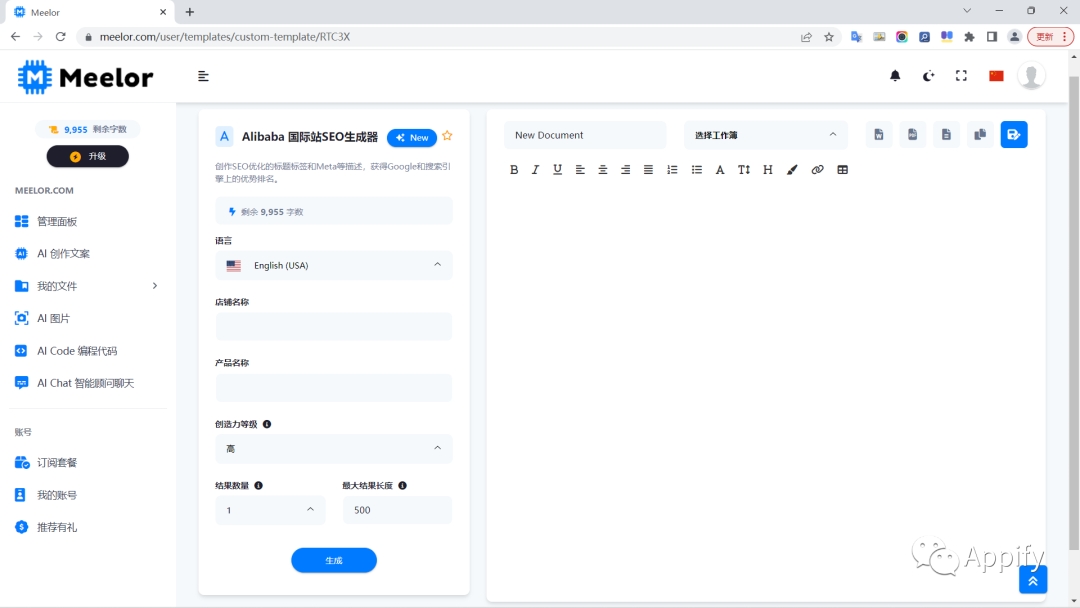Image resolution: width=1080 pixels, height=608 pixels.
Task: Open font family icon in editor
Action: click(720, 170)
